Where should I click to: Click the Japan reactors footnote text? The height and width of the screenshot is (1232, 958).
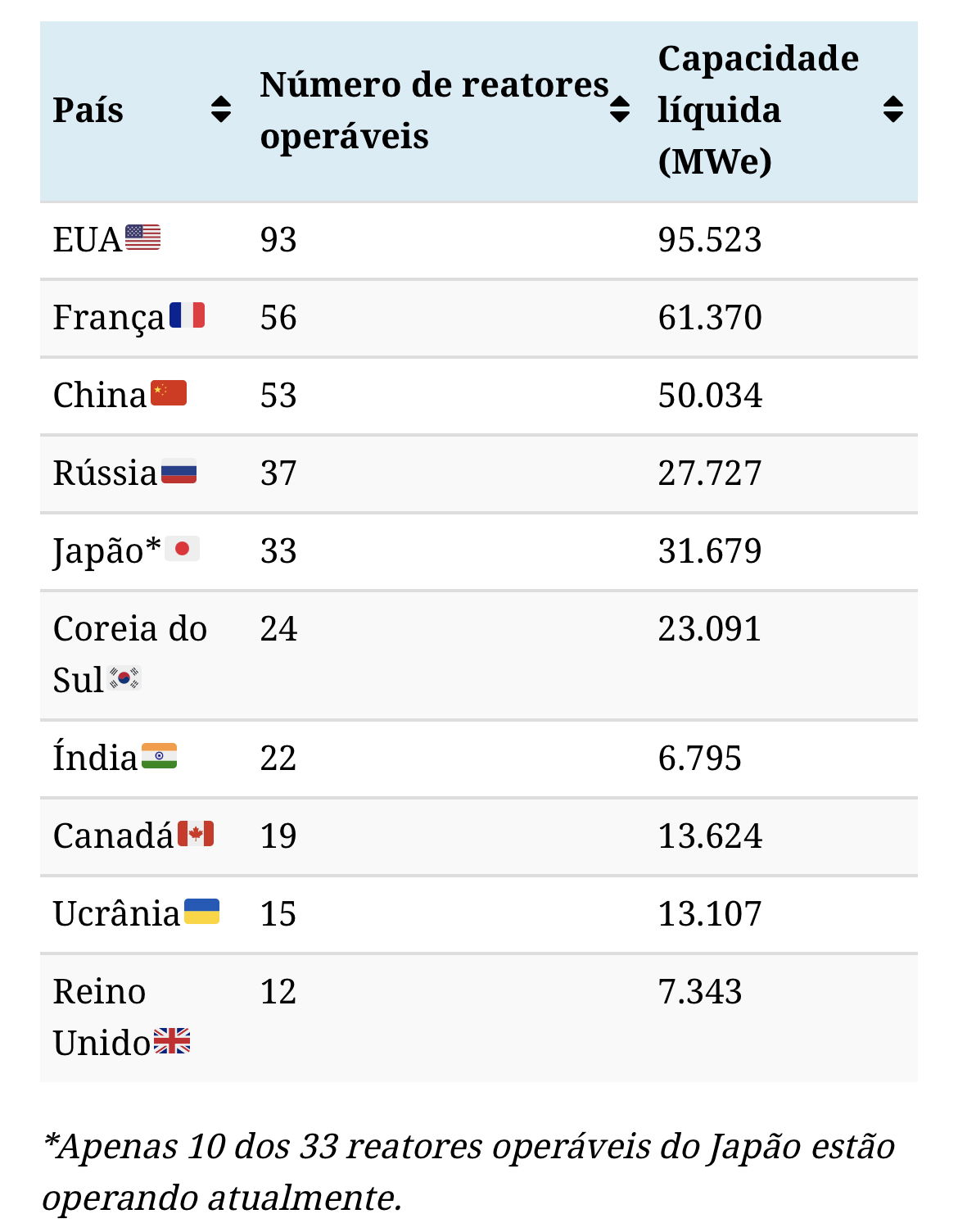(x=468, y=1171)
